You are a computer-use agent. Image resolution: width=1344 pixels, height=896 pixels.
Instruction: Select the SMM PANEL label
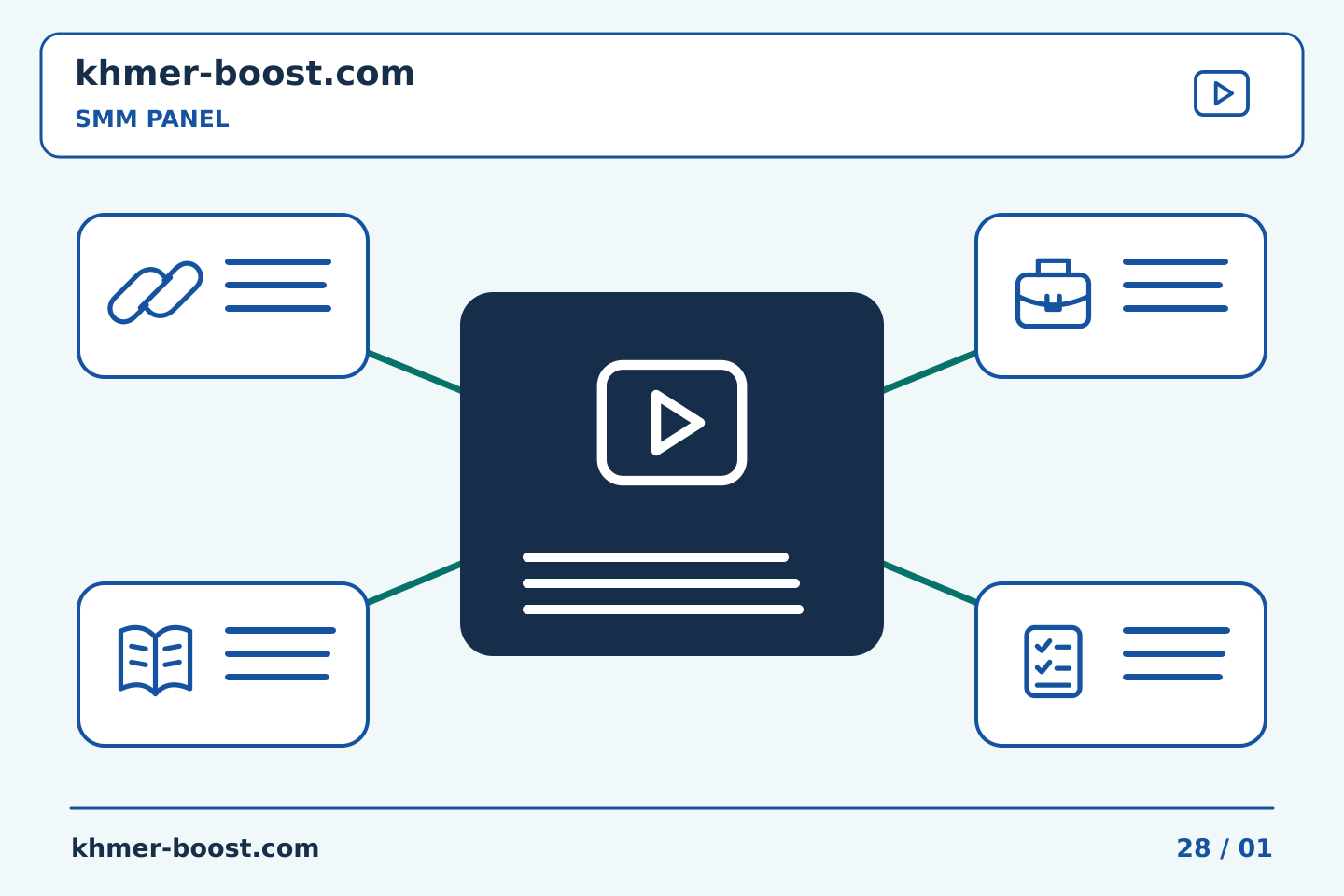pyautogui.click(x=152, y=119)
